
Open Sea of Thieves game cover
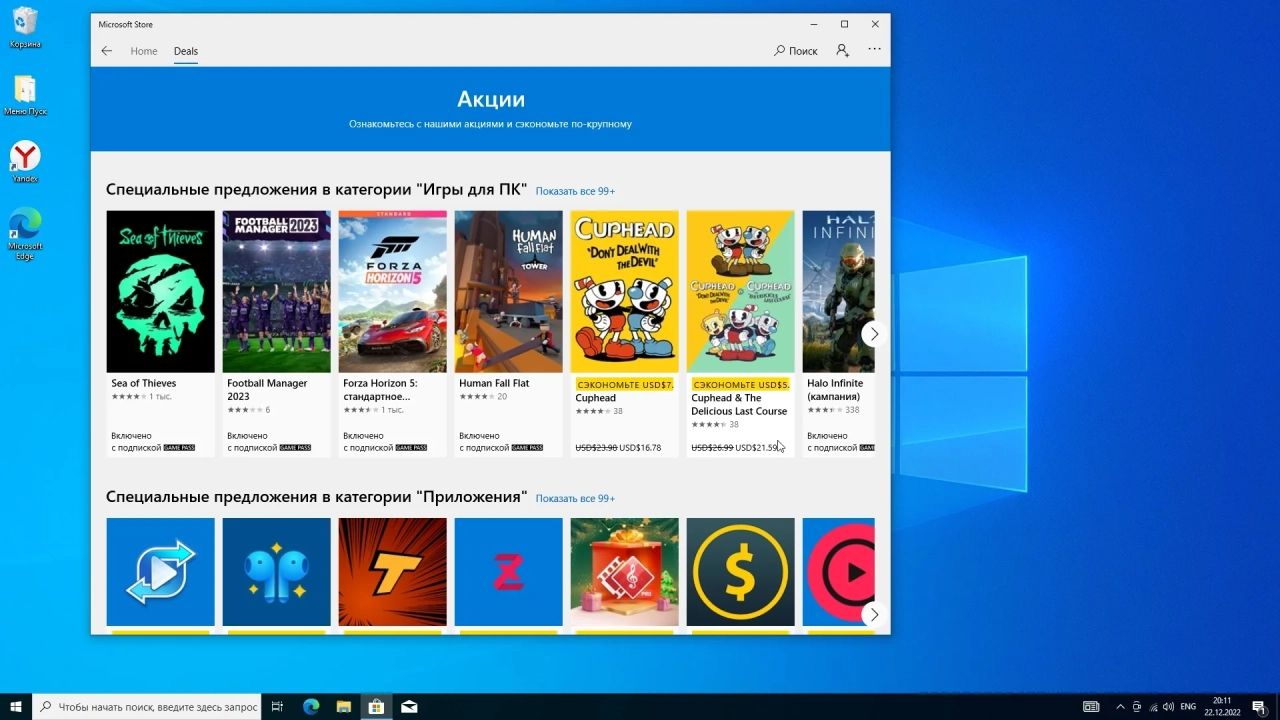(x=161, y=291)
